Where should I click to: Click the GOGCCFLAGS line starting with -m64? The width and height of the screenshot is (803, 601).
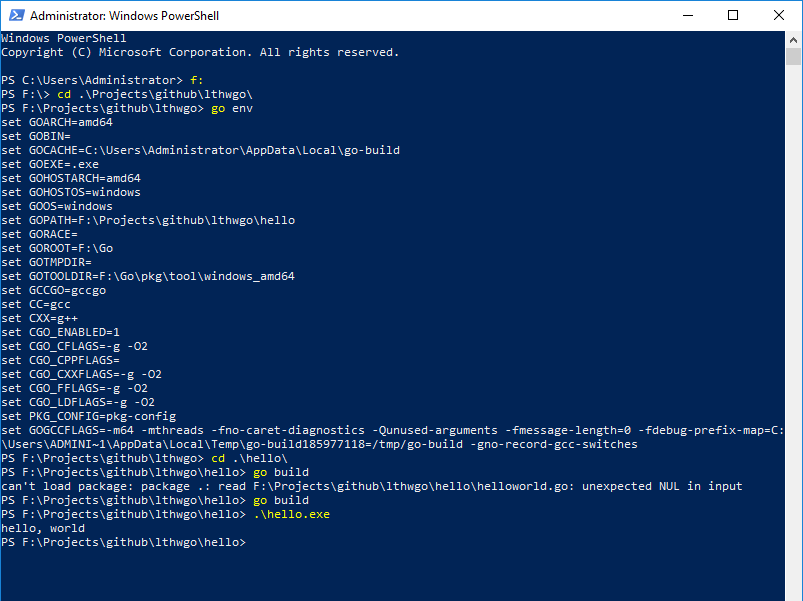392,430
